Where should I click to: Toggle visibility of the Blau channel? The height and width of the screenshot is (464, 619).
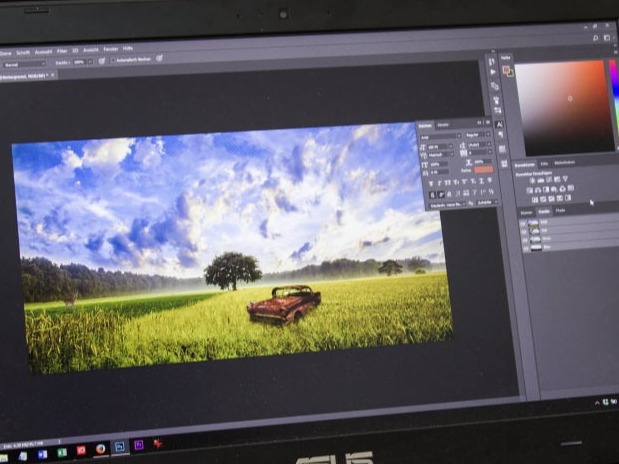coord(526,248)
